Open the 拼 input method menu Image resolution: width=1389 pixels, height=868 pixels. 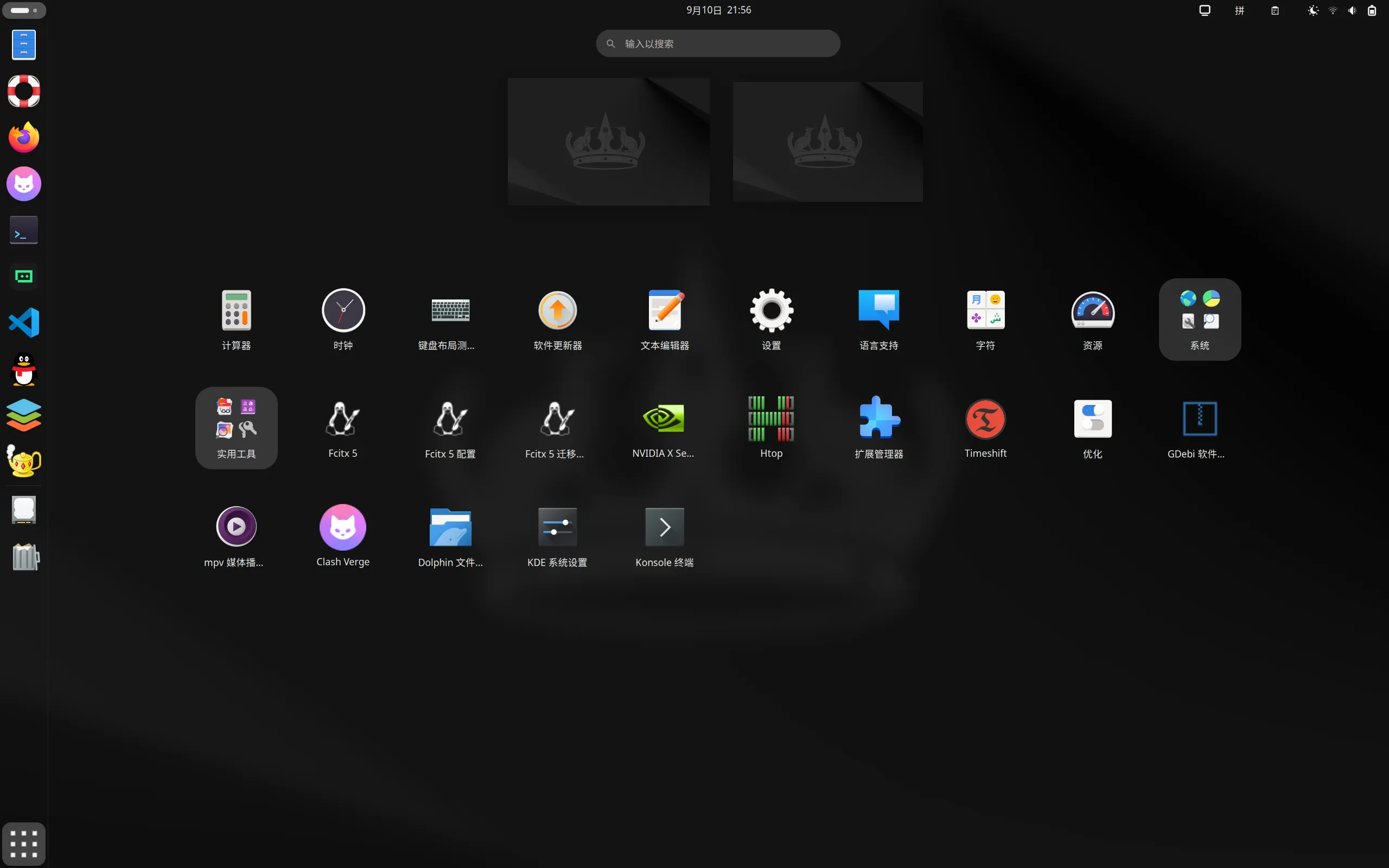tap(1240, 10)
